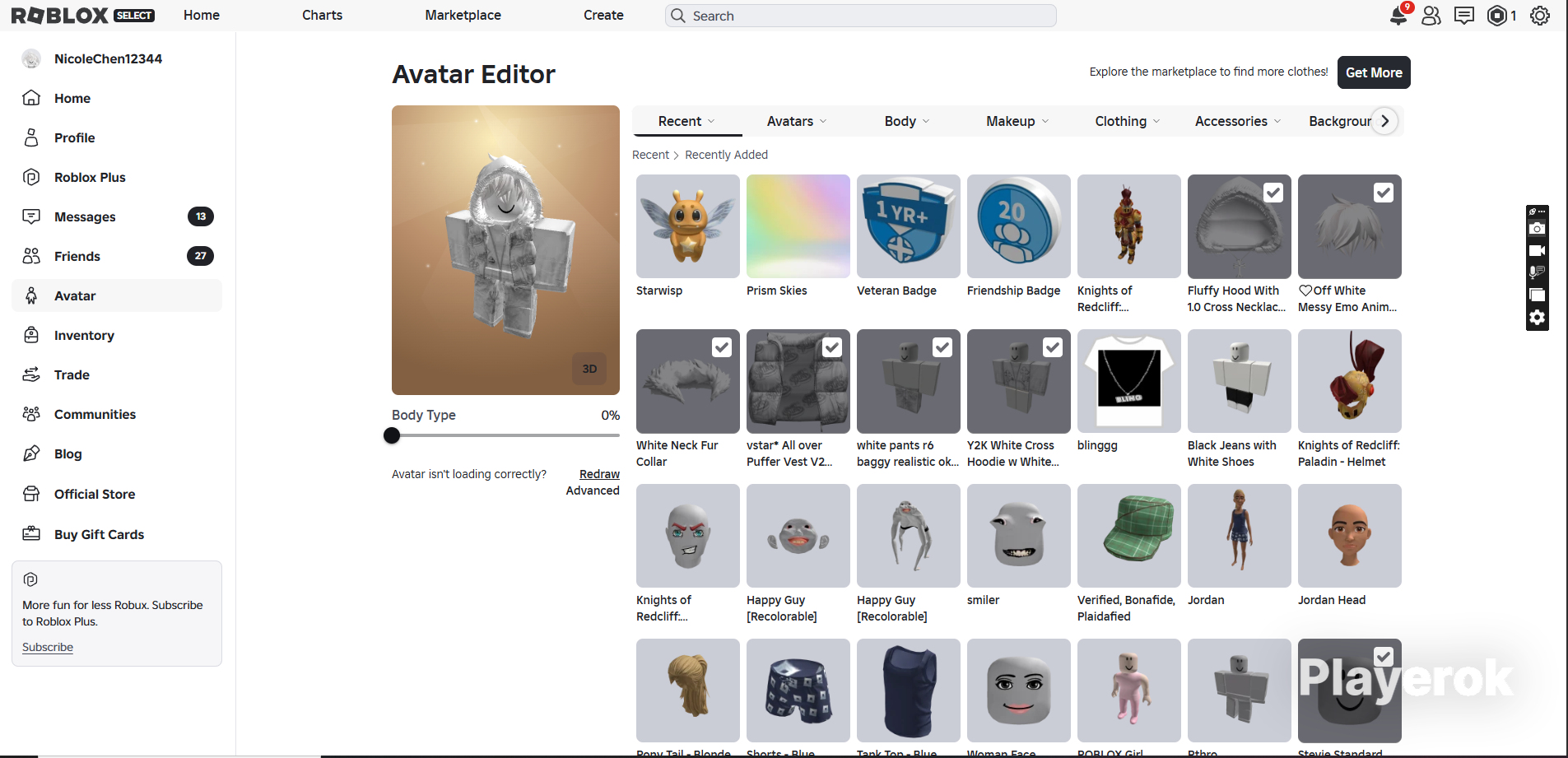Image resolution: width=1568 pixels, height=758 pixels.
Task: Click the gear icon in overlay toolbar
Action: click(x=1537, y=318)
